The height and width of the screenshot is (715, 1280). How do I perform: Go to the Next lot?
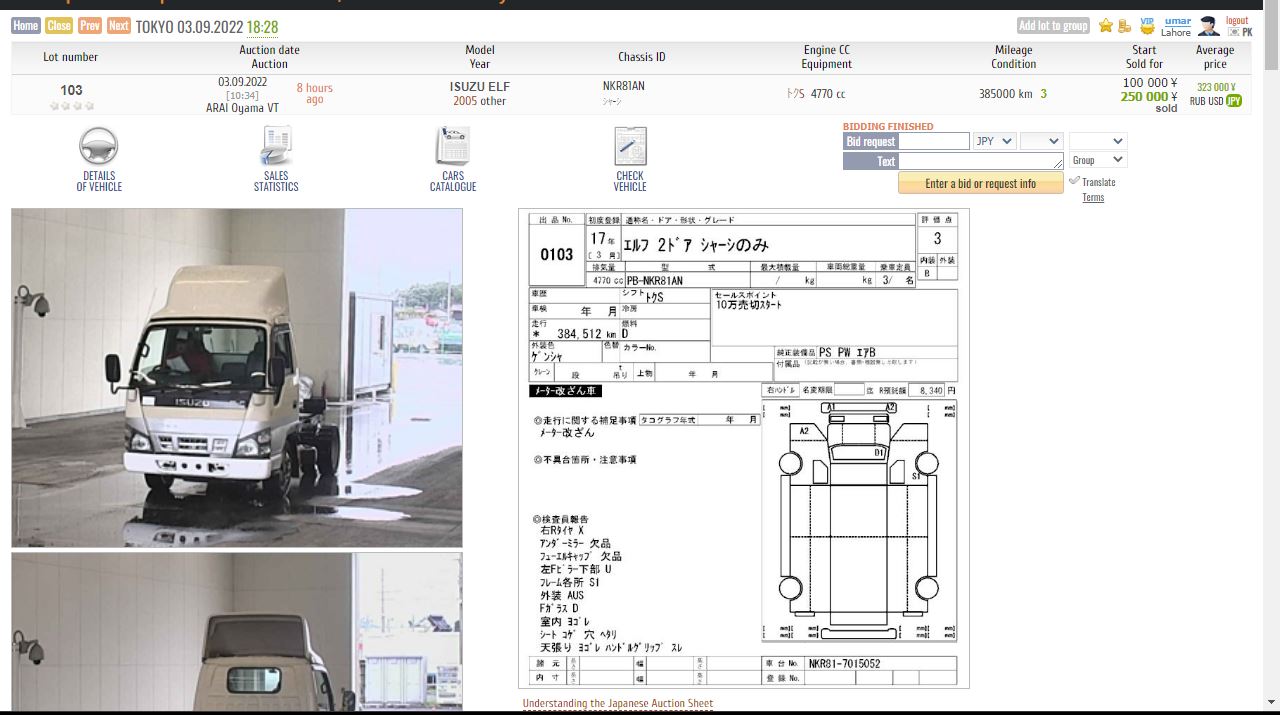119,26
